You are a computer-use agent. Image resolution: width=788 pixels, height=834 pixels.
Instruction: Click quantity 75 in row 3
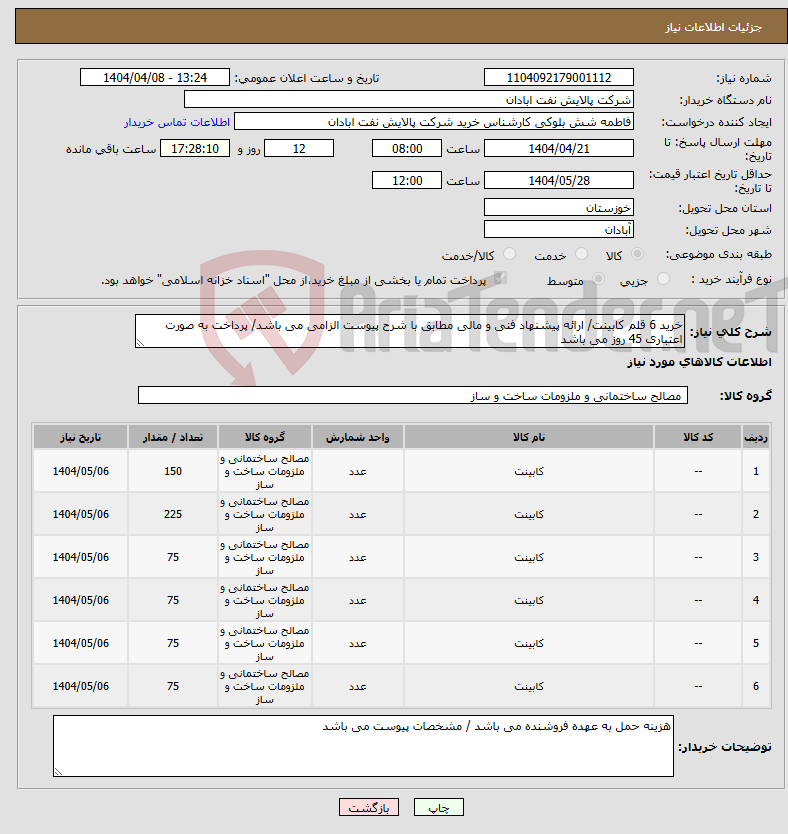click(173, 557)
